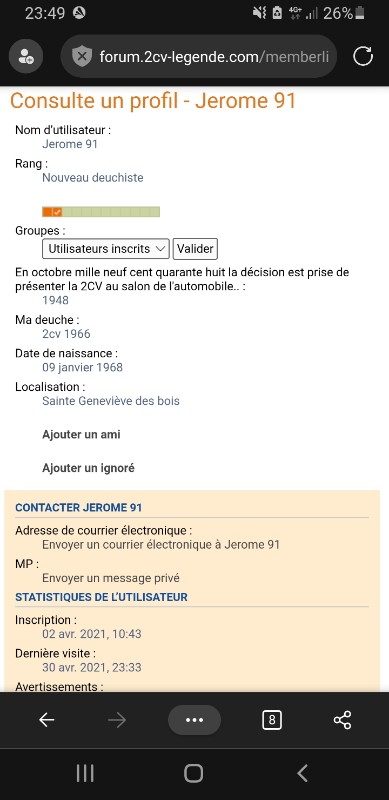The width and height of the screenshot is (389, 800).
Task: Open the three-dot browser menu
Action: click(x=194, y=720)
